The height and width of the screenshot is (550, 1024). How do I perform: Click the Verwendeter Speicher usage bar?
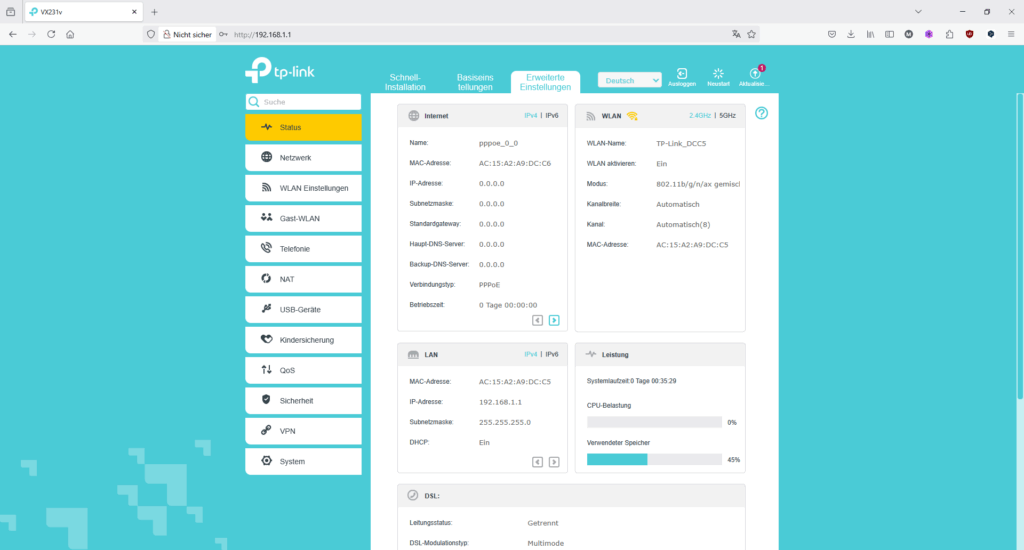click(654, 460)
